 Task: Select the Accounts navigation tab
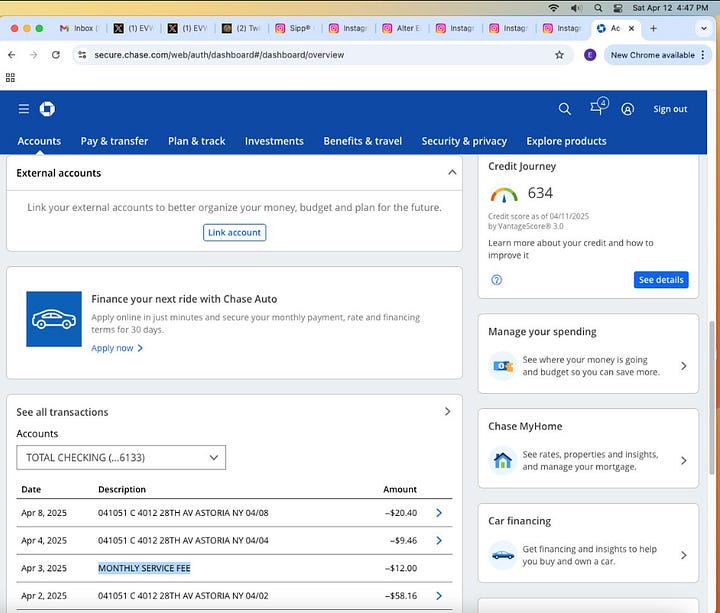(39, 141)
